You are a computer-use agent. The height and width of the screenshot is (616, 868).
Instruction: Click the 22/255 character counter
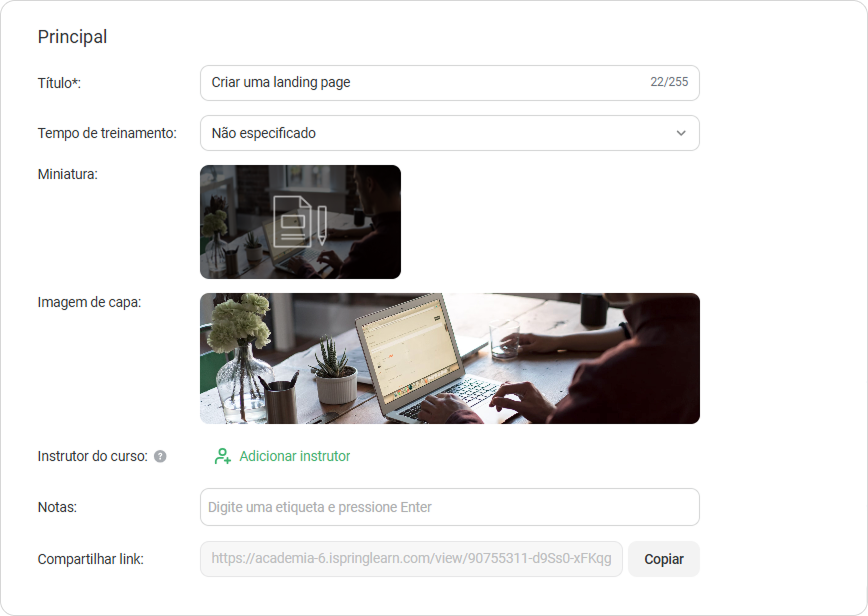[669, 82]
